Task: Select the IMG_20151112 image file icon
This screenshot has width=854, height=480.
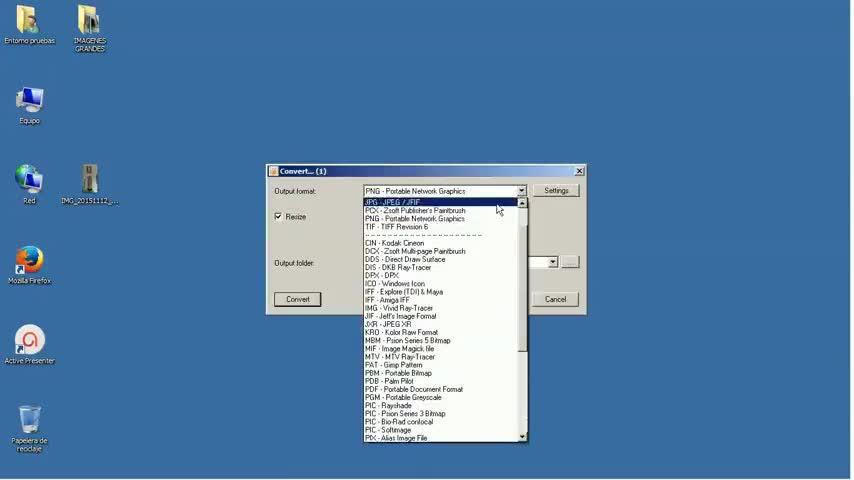Action: pyautogui.click(x=89, y=184)
